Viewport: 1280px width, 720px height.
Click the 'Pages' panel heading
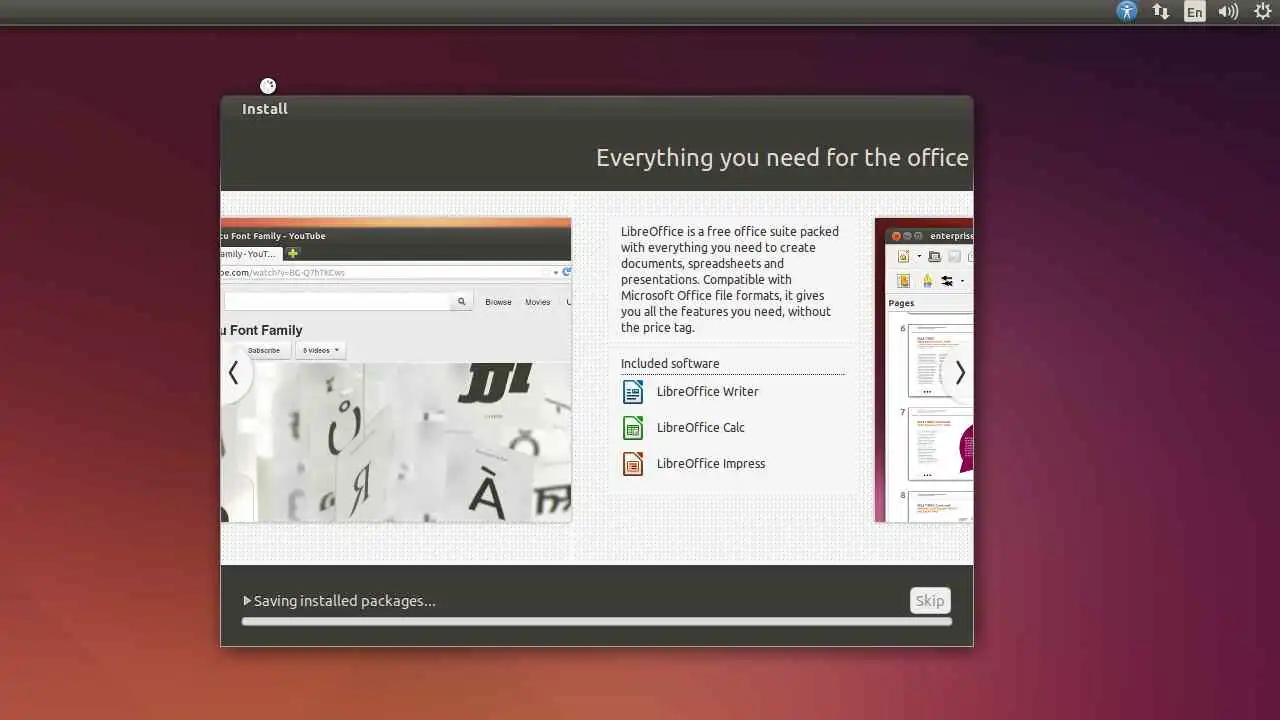tap(901, 303)
